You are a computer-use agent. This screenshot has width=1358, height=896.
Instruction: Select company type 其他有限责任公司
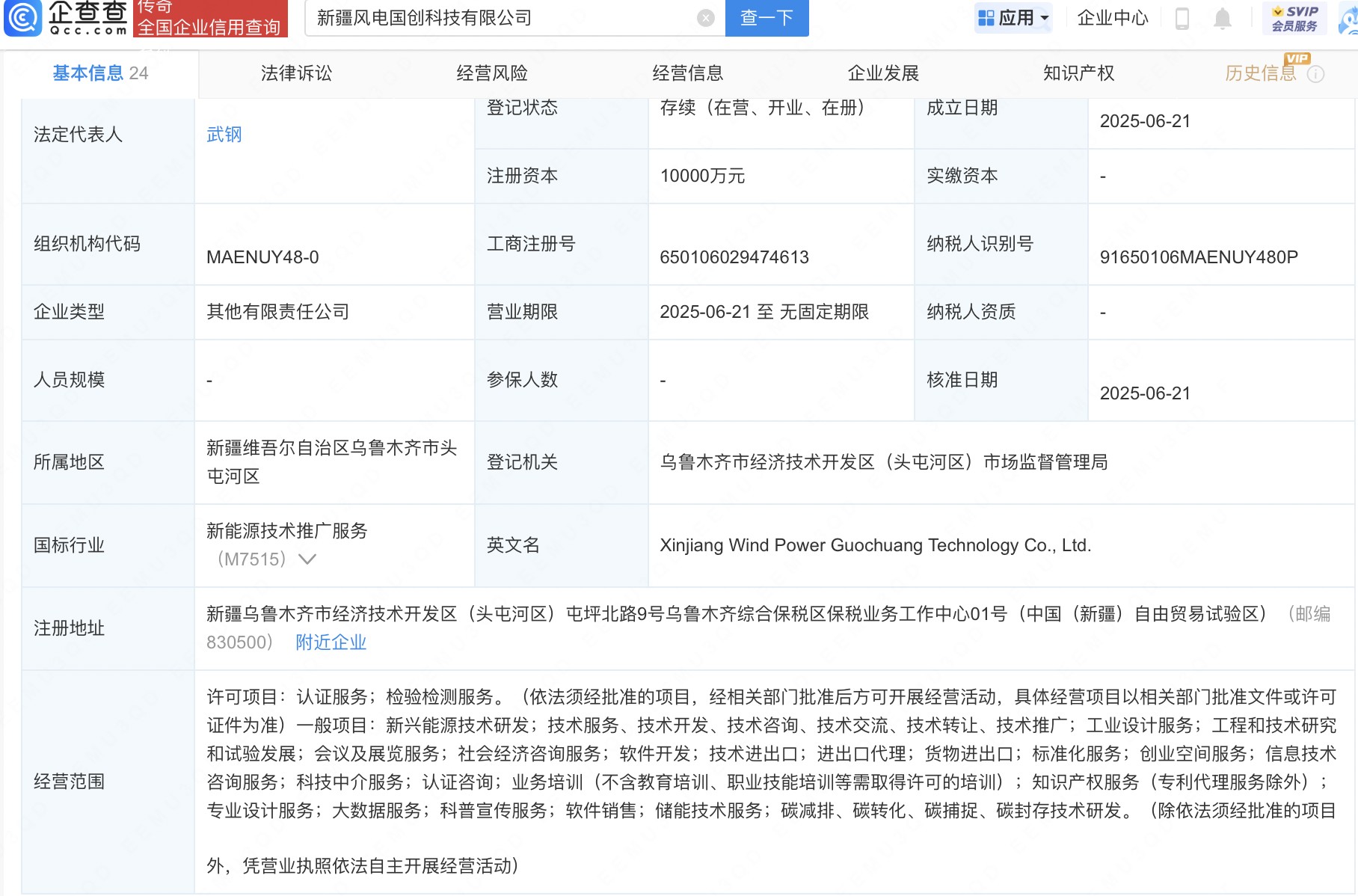click(x=278, y=312)
